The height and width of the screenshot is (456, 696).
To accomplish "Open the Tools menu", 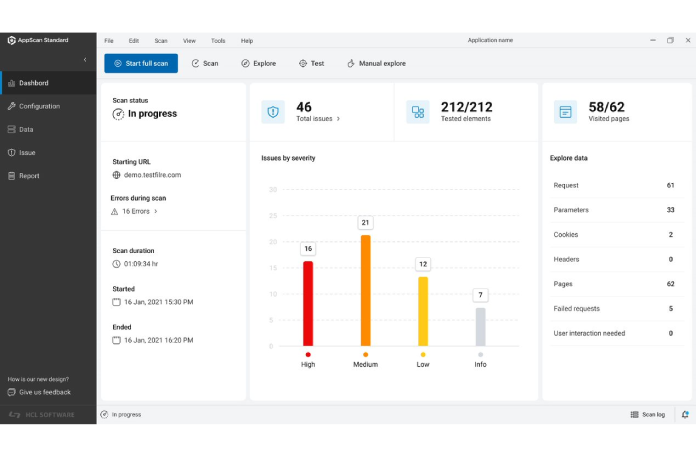I will click(218, 41).
